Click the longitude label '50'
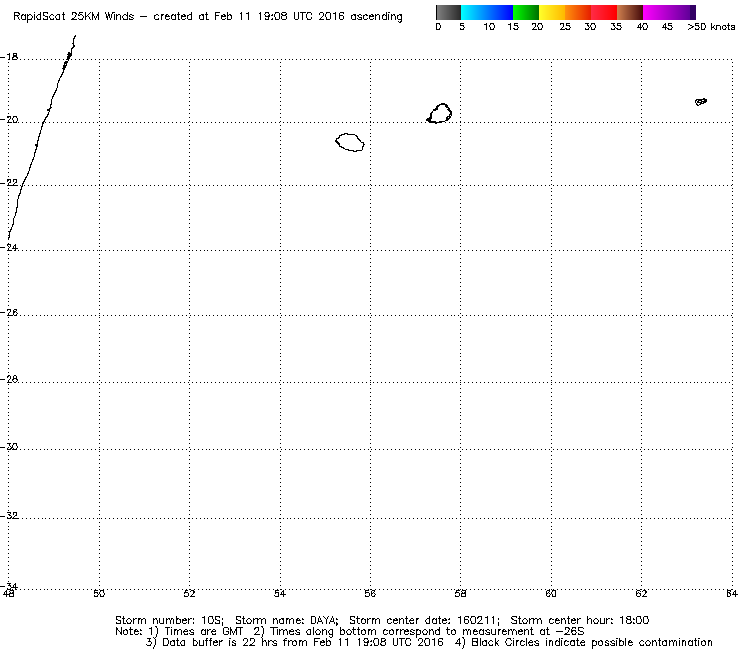The width and height of the screenshot is (740, 650). click(99, 594)
